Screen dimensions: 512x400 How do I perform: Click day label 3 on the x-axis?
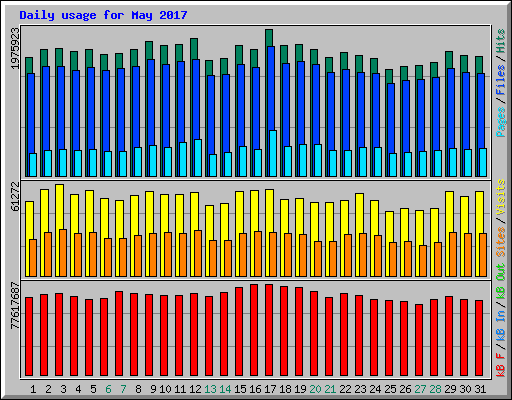tap(63, 389)
